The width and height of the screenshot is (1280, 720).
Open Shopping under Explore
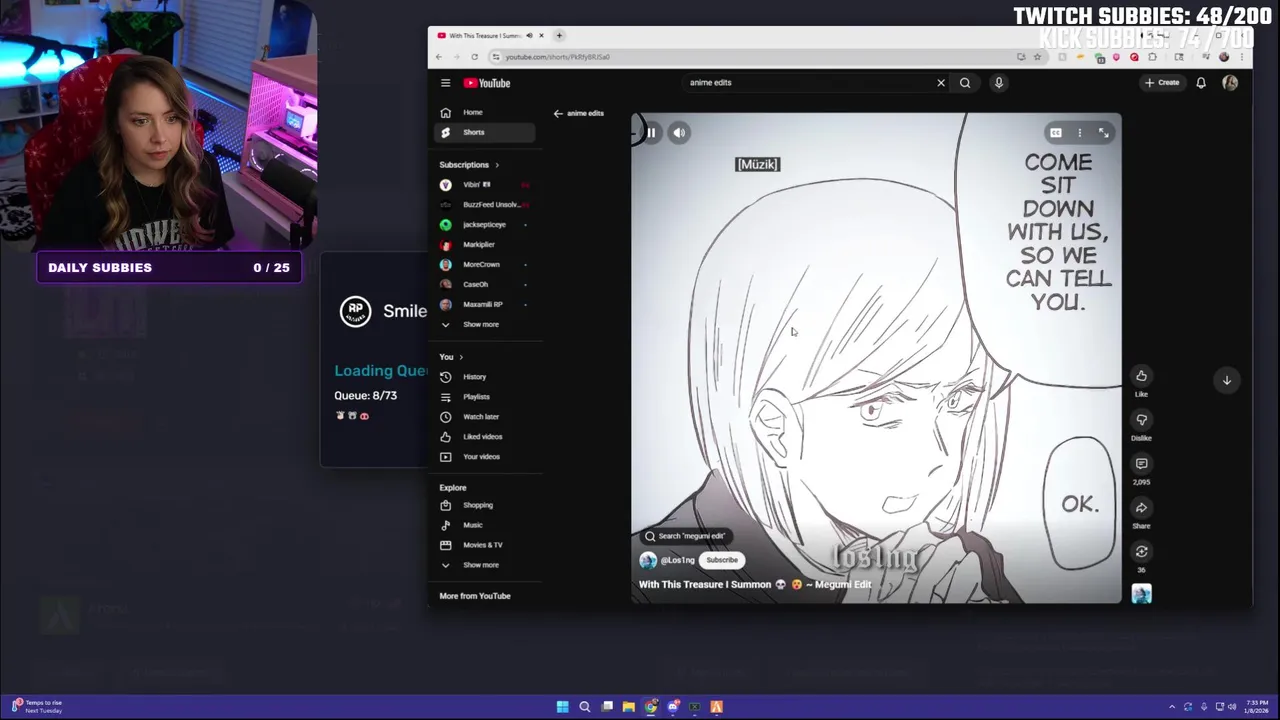486,505
